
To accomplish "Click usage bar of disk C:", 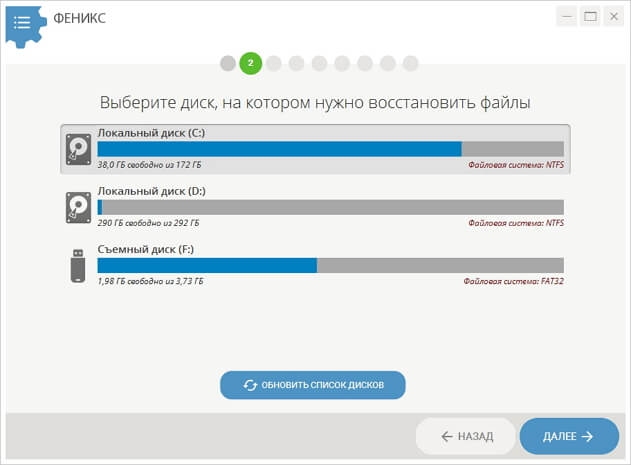I will tap(330, 149).
